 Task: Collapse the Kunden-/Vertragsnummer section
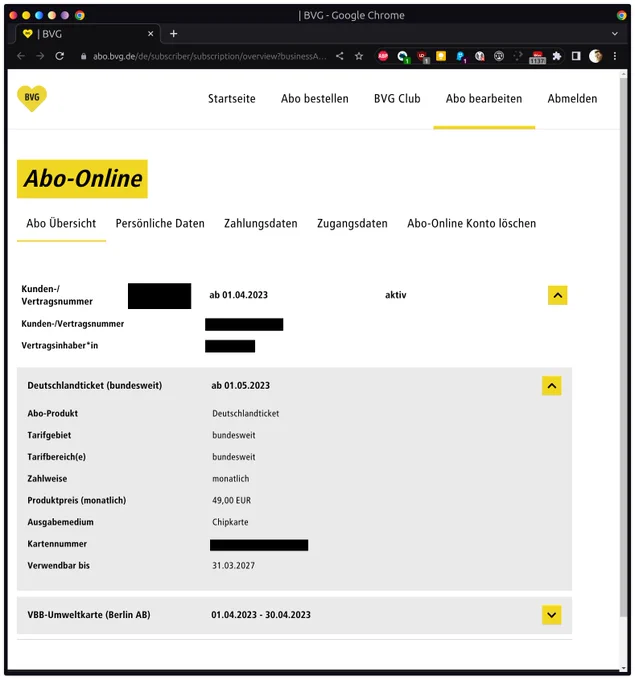557,295
